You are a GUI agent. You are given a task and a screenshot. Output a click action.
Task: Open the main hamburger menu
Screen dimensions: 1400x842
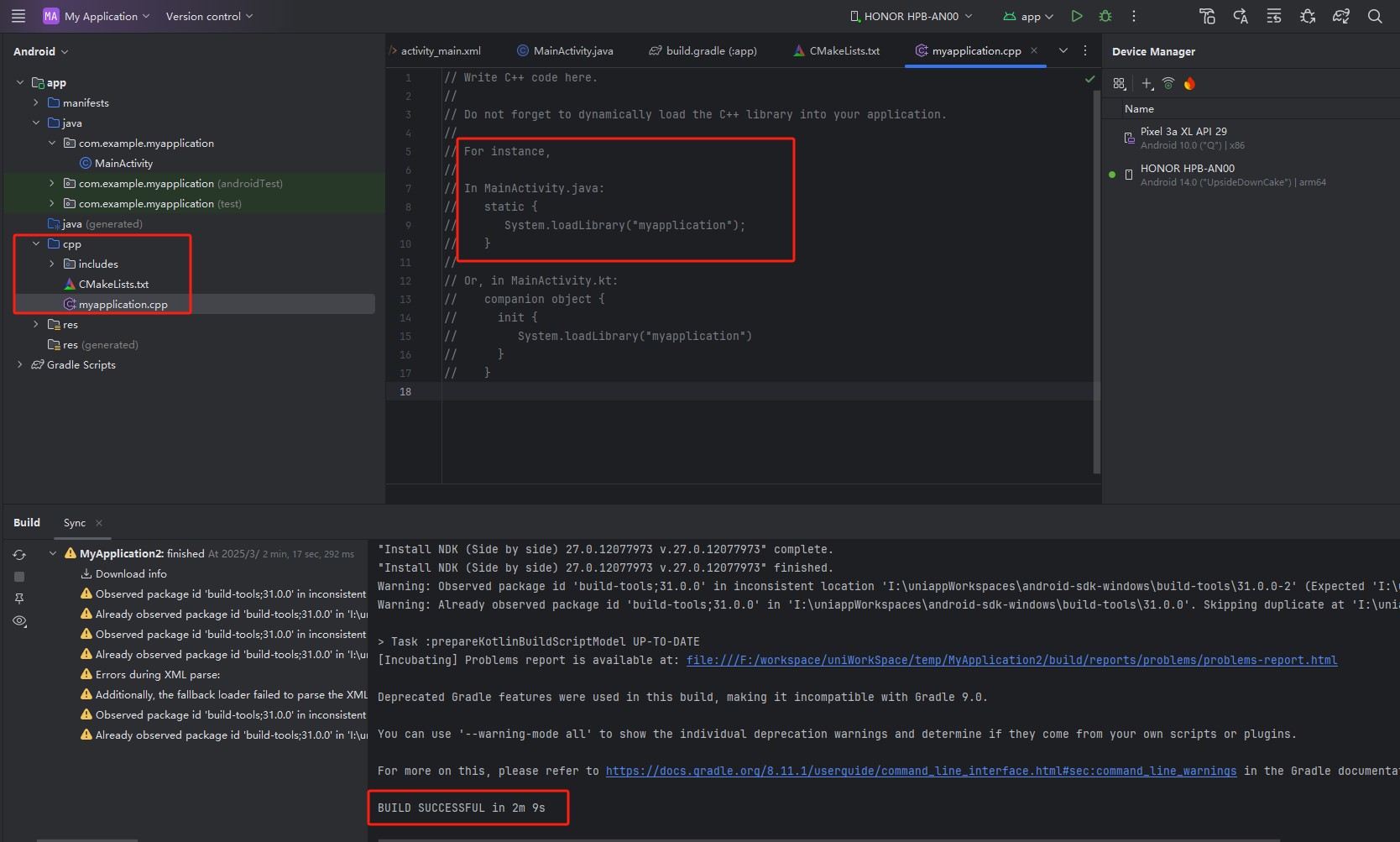[x=18, y=16]
